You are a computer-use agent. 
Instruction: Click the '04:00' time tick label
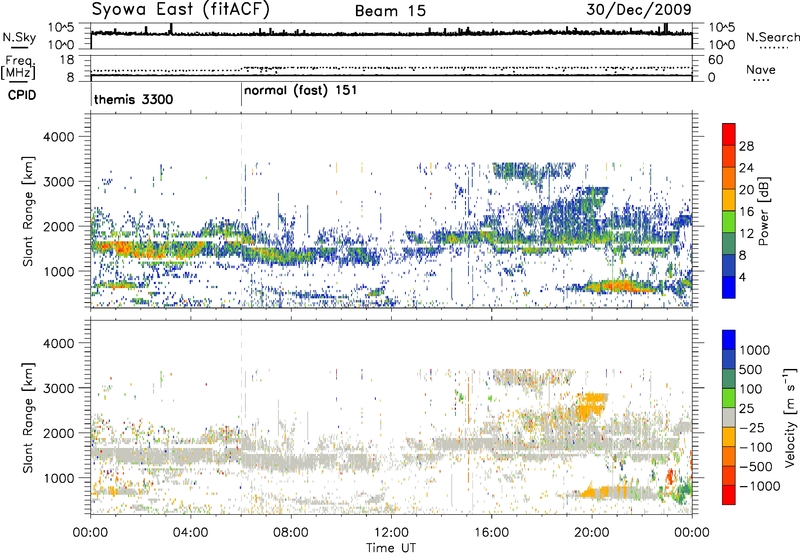pyautogui.click(x=190, y=533)
